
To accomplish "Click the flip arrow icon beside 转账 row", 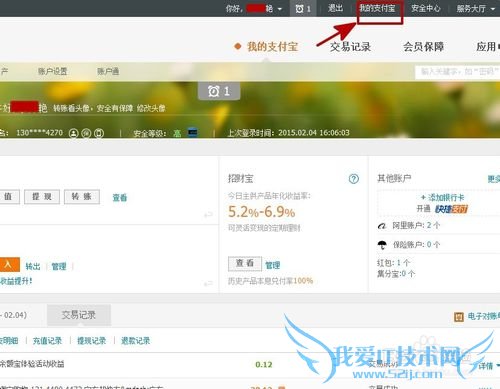I will (x=208, y=215).
